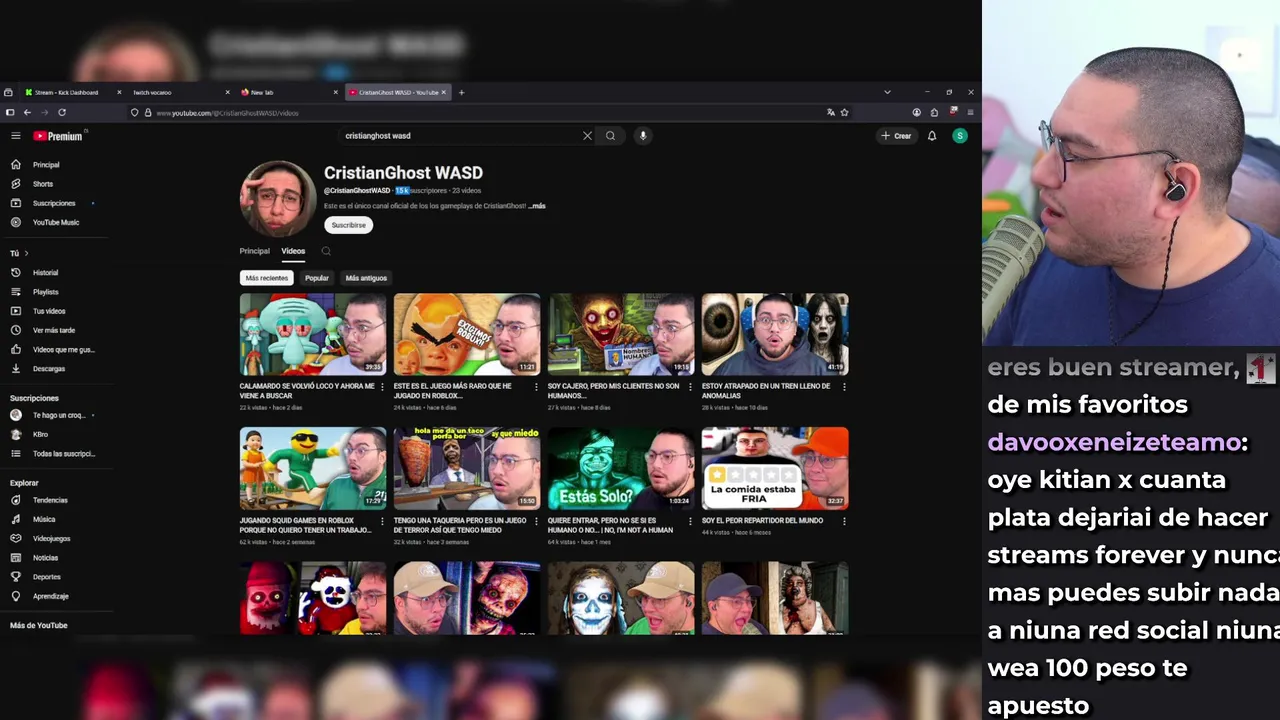Viewport: 1280px width, 720px height.
Task: Filter videos by Más recientes chip
Action: 267,278
